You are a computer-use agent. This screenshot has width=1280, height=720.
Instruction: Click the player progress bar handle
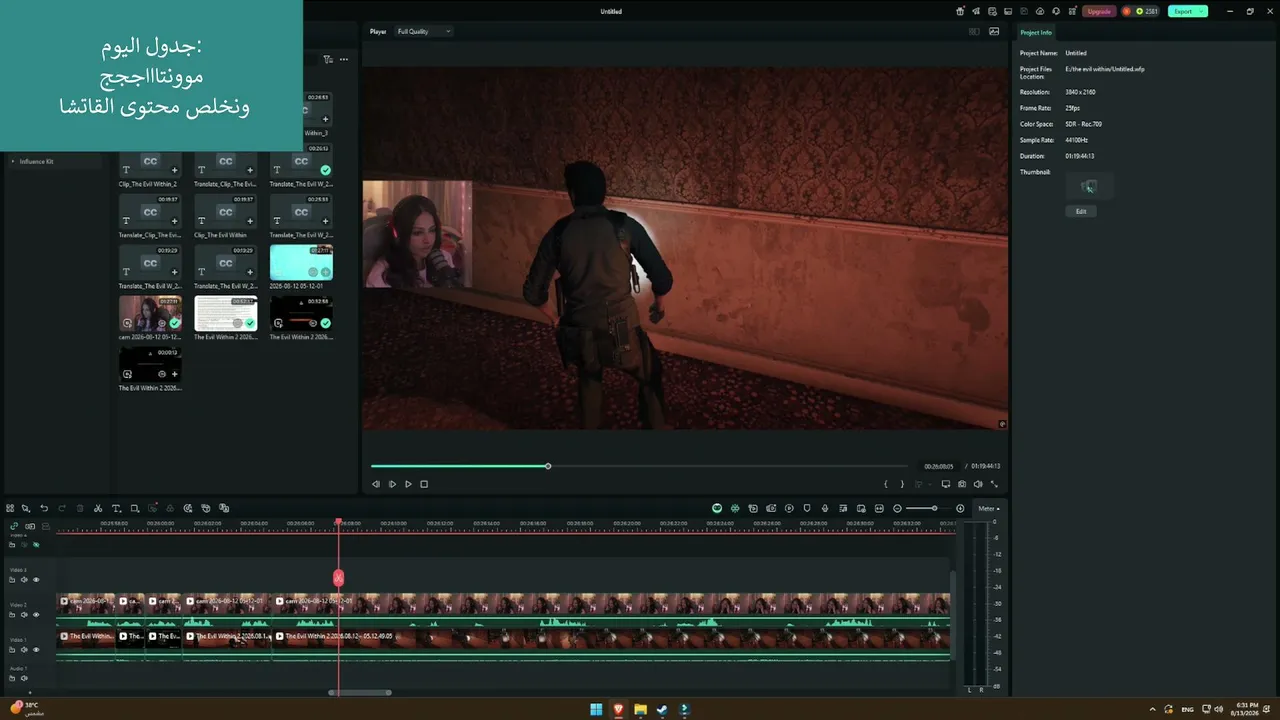pyautogui.click(x=548, y=466)
